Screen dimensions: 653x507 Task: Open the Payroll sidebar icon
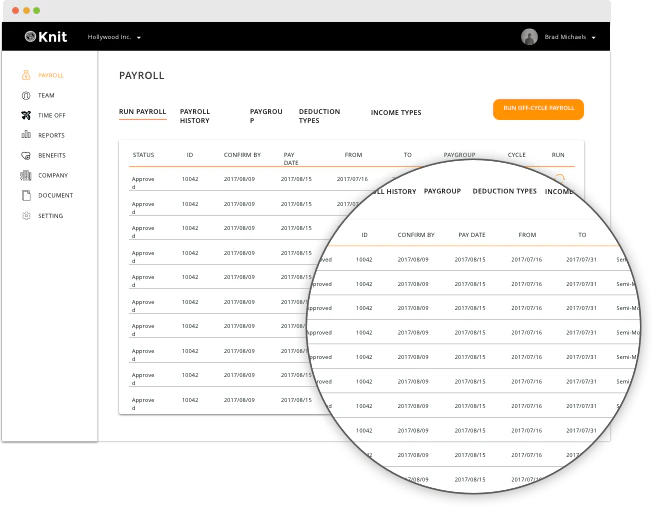pos(26,75)
